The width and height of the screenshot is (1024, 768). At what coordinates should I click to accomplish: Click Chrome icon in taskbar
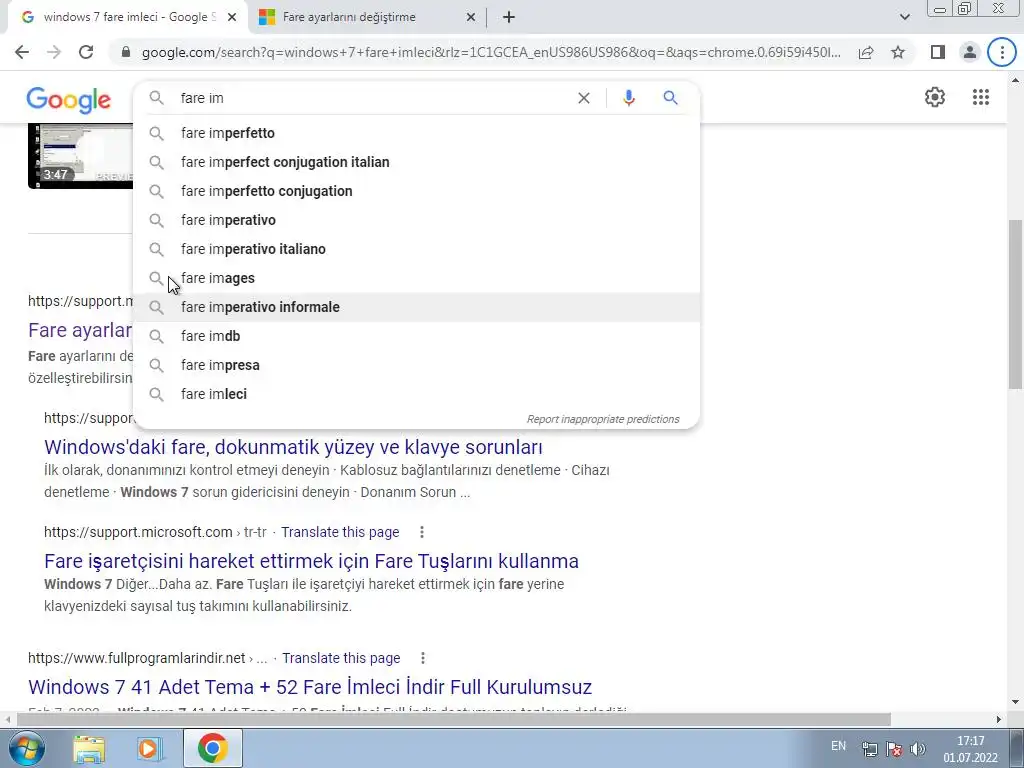coord(212,748)
